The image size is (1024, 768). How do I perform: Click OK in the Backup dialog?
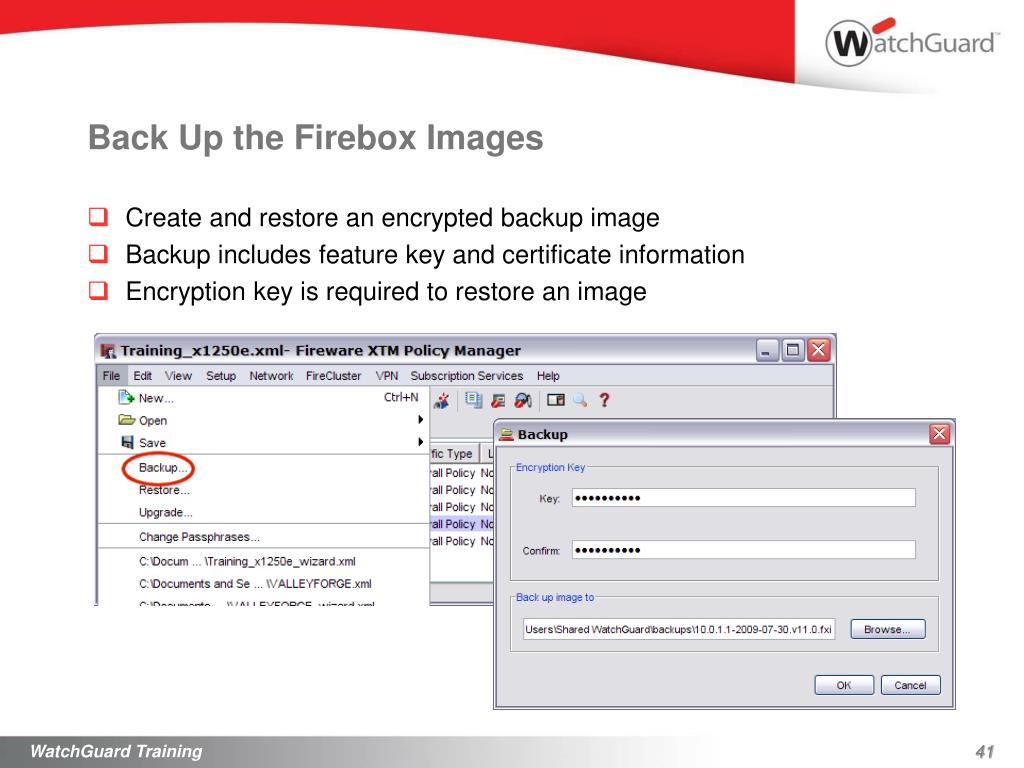(844, 685)
